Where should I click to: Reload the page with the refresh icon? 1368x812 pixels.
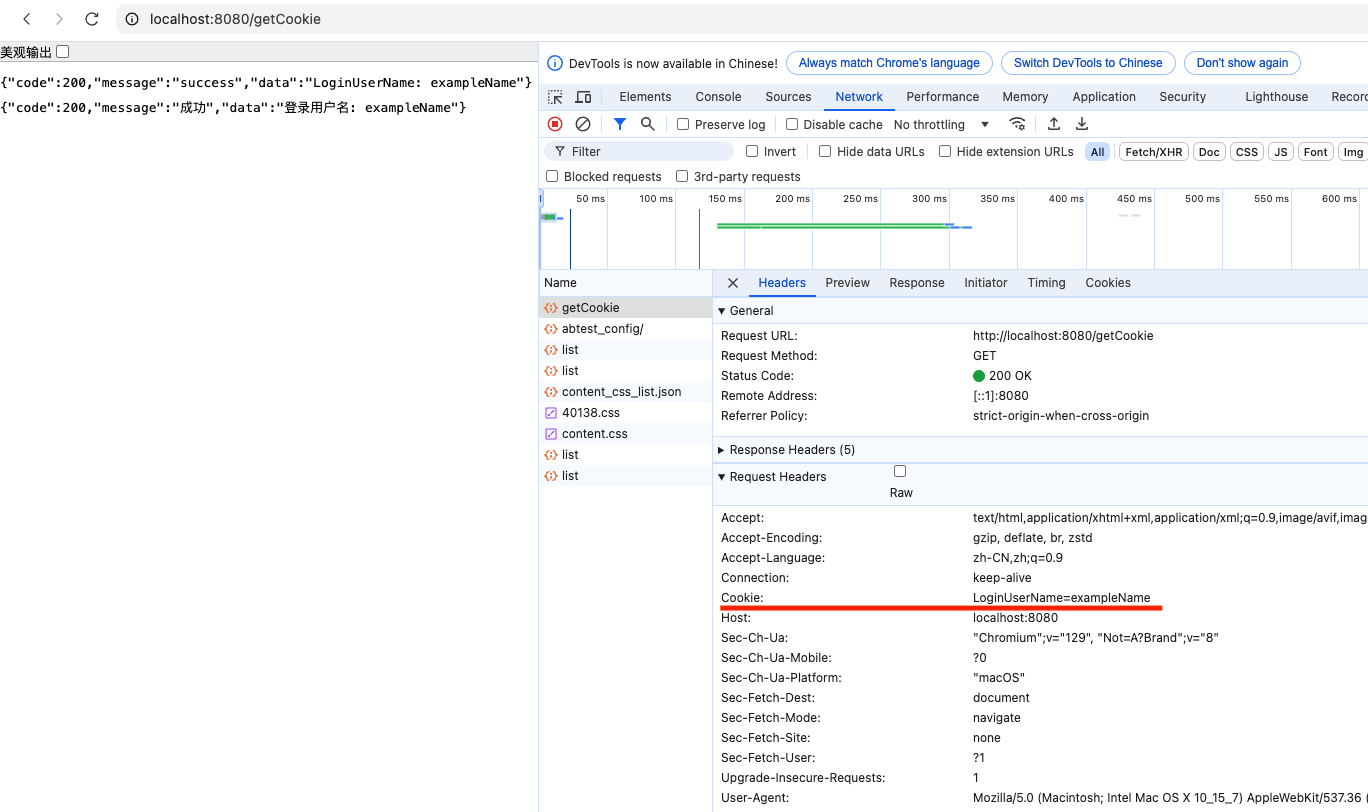(x=92, y=19)
